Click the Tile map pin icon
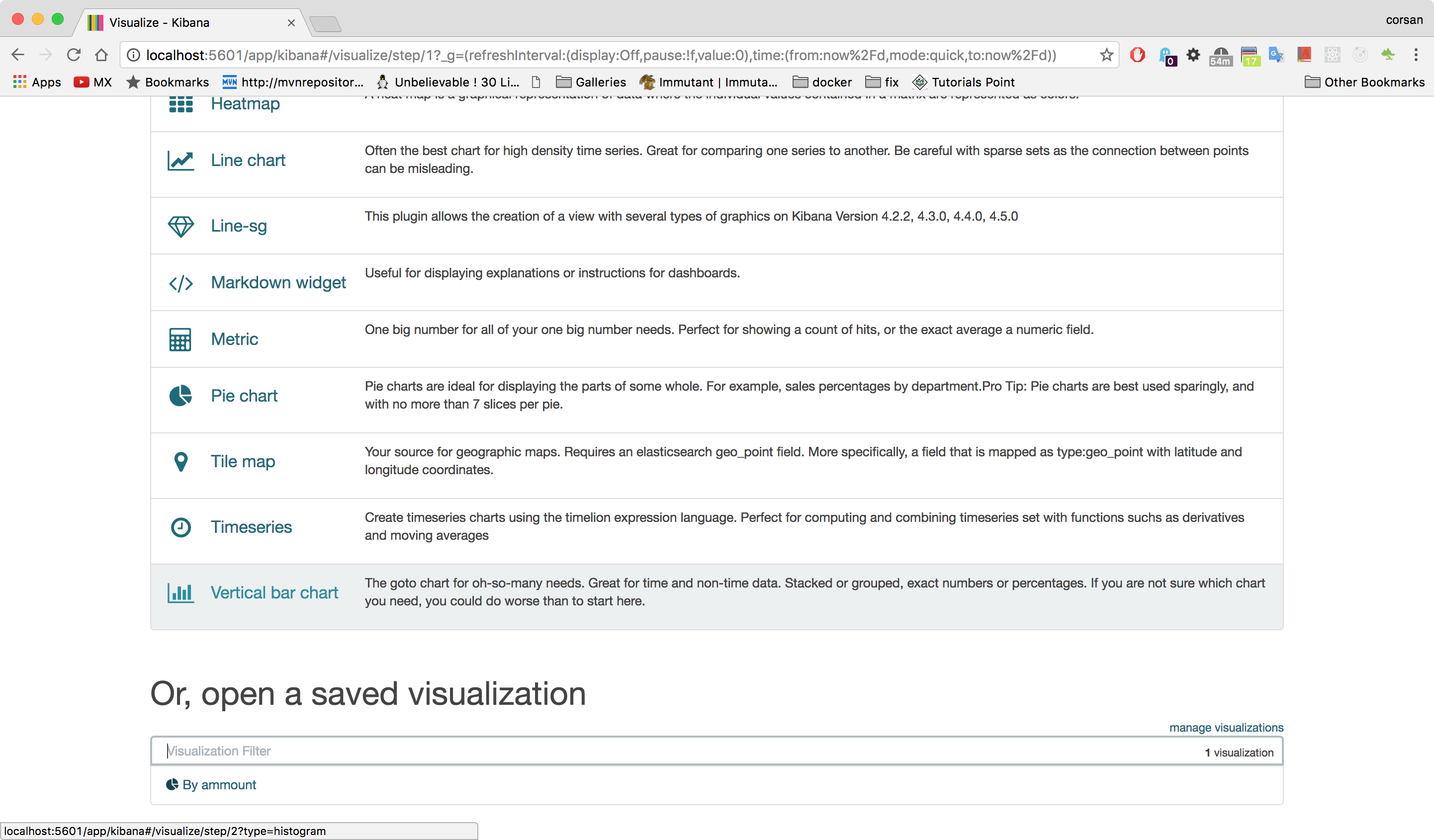The width and height of the screenshot is (1434, 840). click(181, 461)
